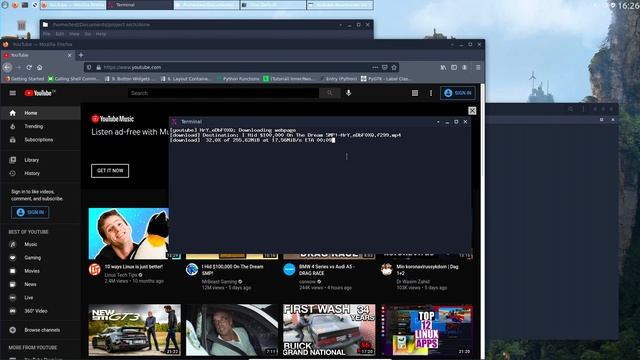Open BMW 4 Series vs Audi A5 video title
The height and width of the screenshot is (360, 640).
(327, 270)
